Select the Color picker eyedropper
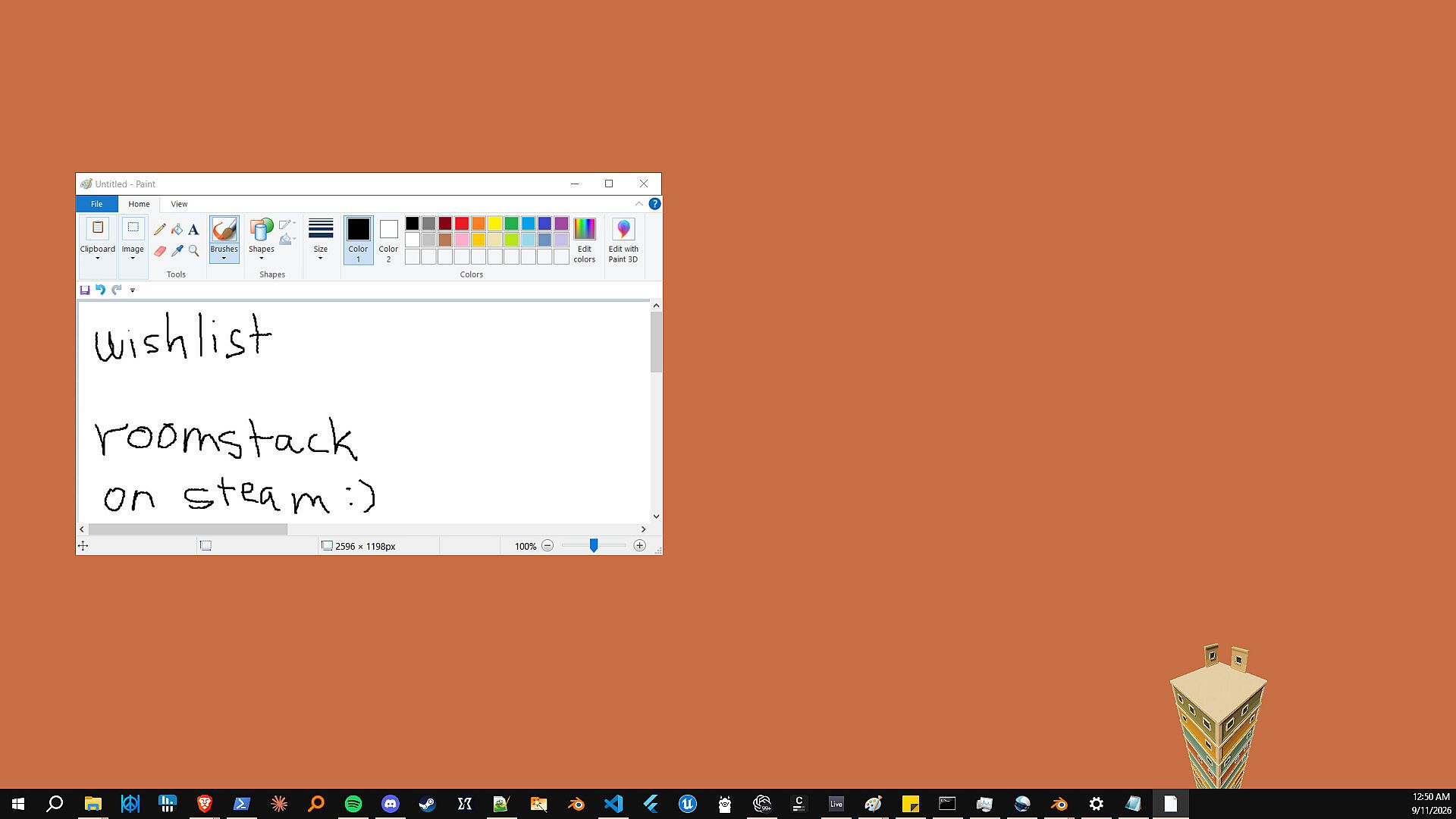 pyautogui.click(x=177, y=250)
